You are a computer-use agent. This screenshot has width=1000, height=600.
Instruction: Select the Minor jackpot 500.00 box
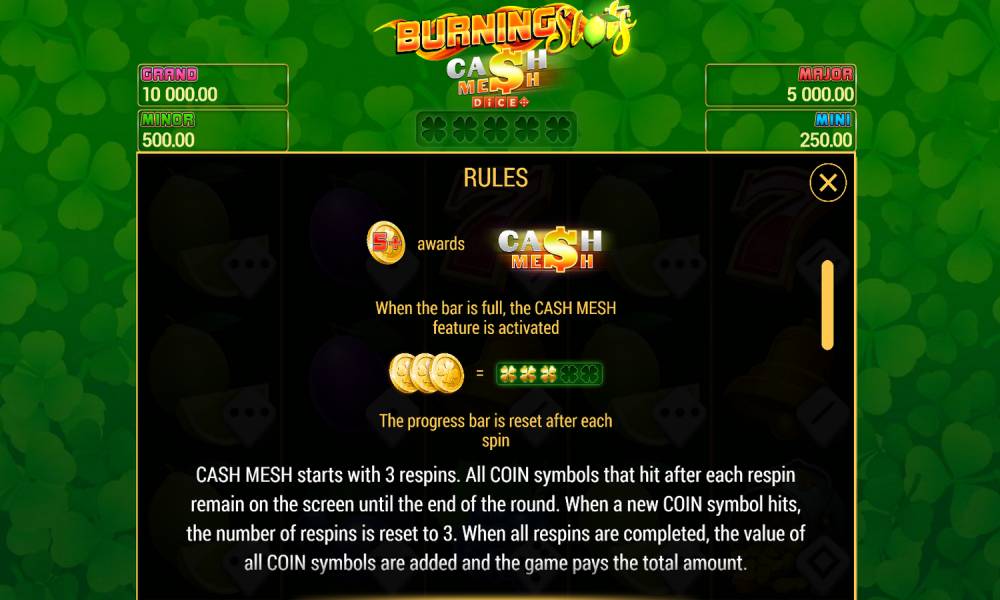point(213,131)
